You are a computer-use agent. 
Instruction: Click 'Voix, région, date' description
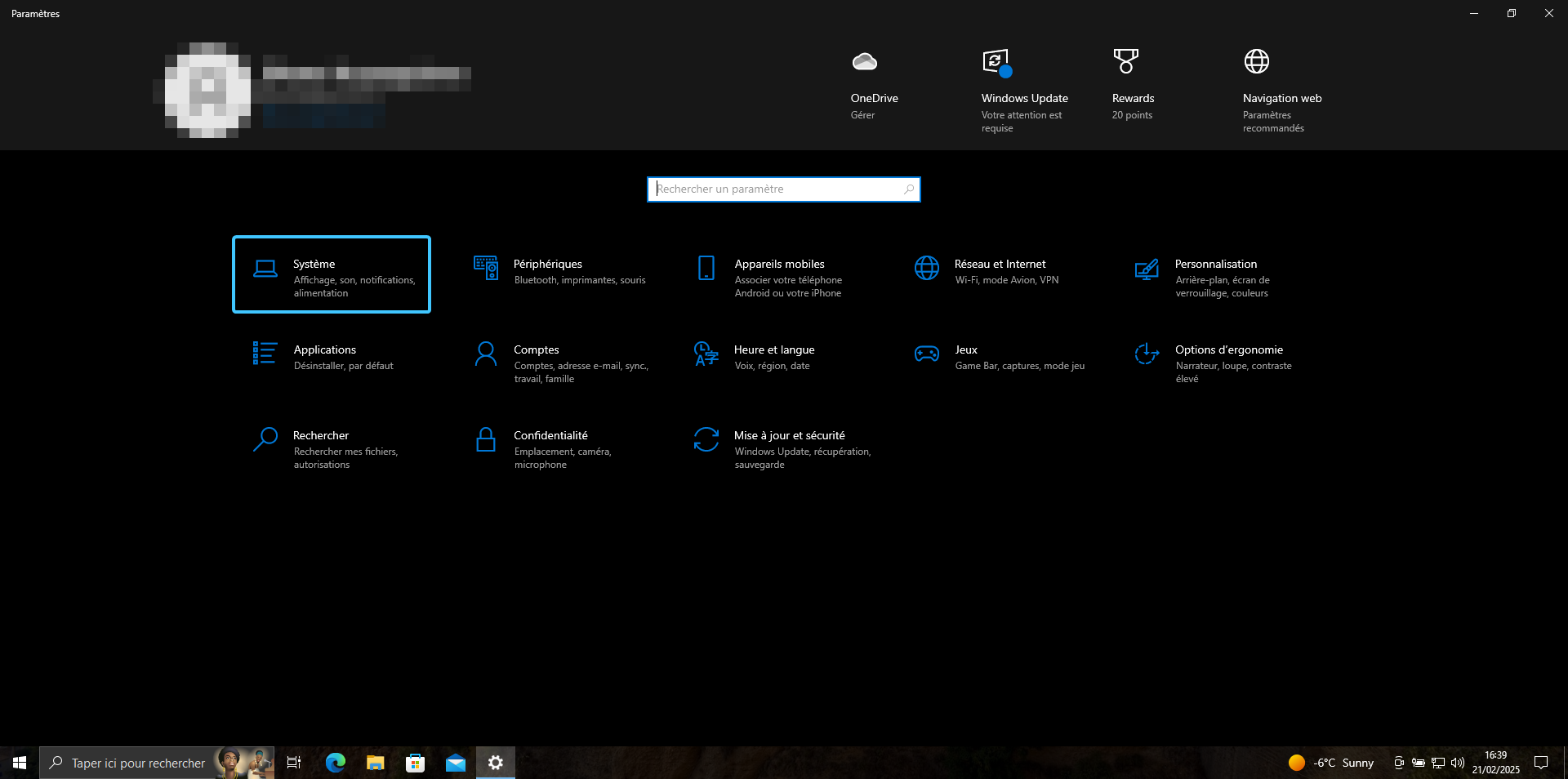pos(772,366)
